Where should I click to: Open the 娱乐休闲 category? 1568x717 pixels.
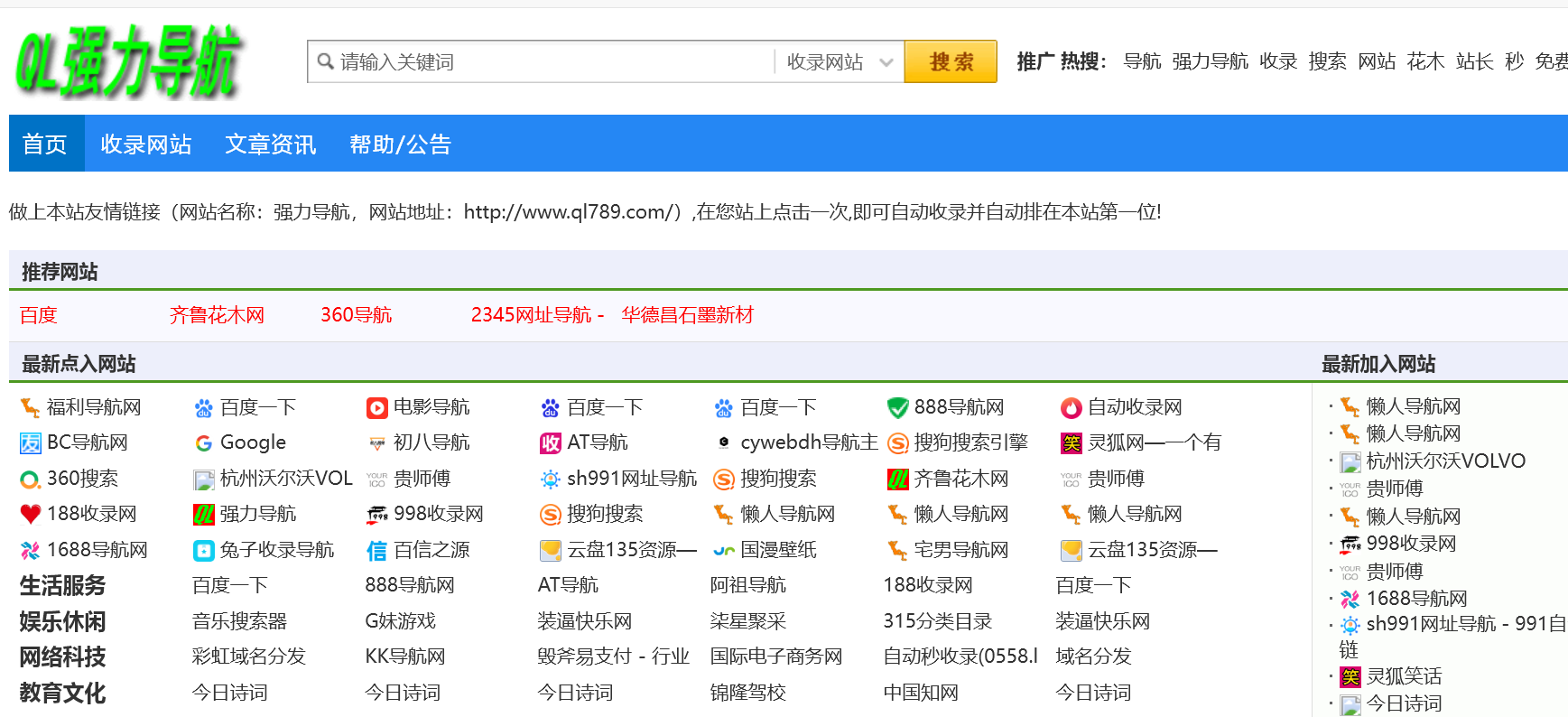pyautogui.click(x=63, y=622)
